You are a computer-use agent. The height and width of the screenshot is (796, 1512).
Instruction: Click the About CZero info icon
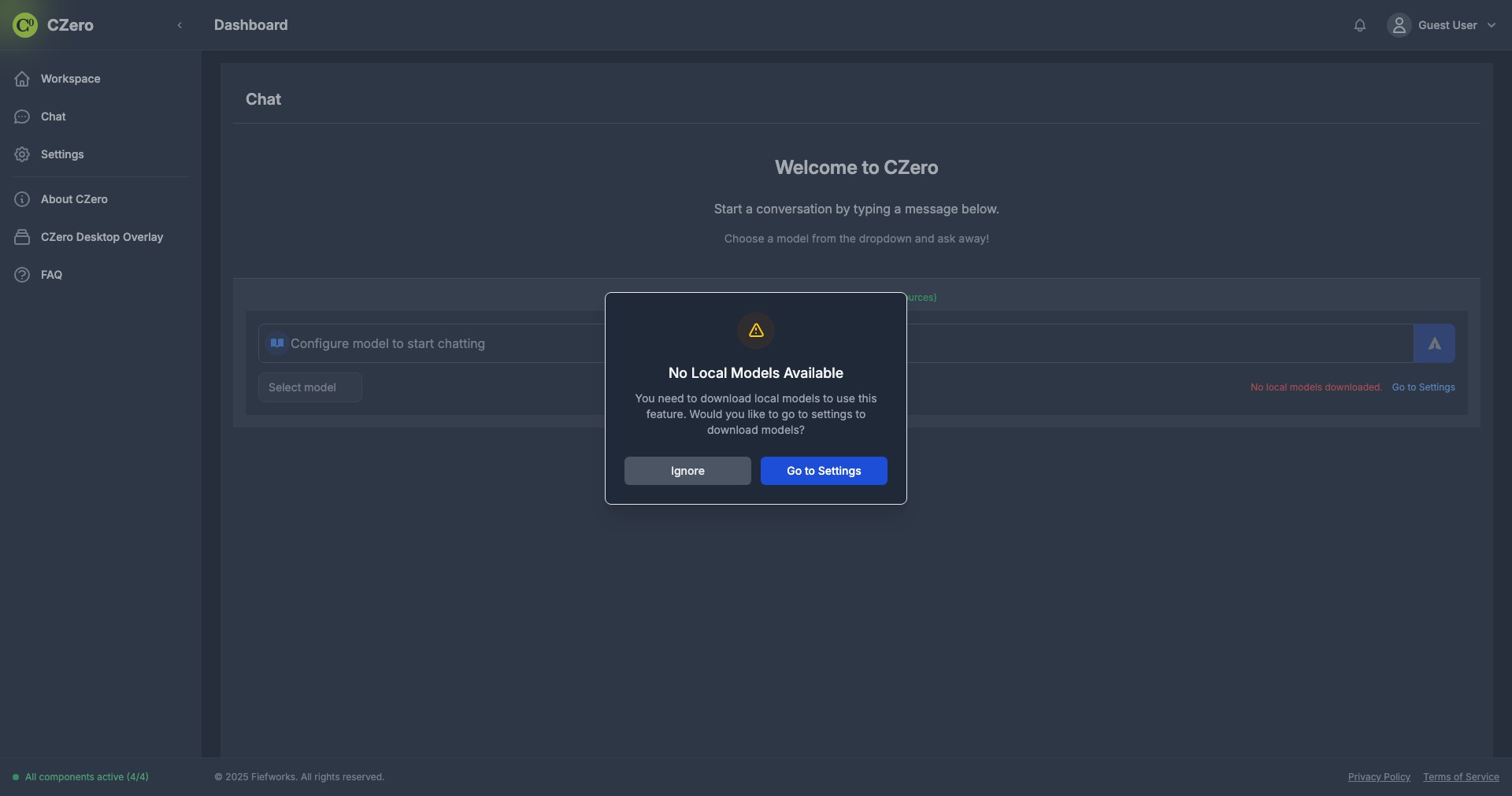pyautogui.click(x=22, y=199)
